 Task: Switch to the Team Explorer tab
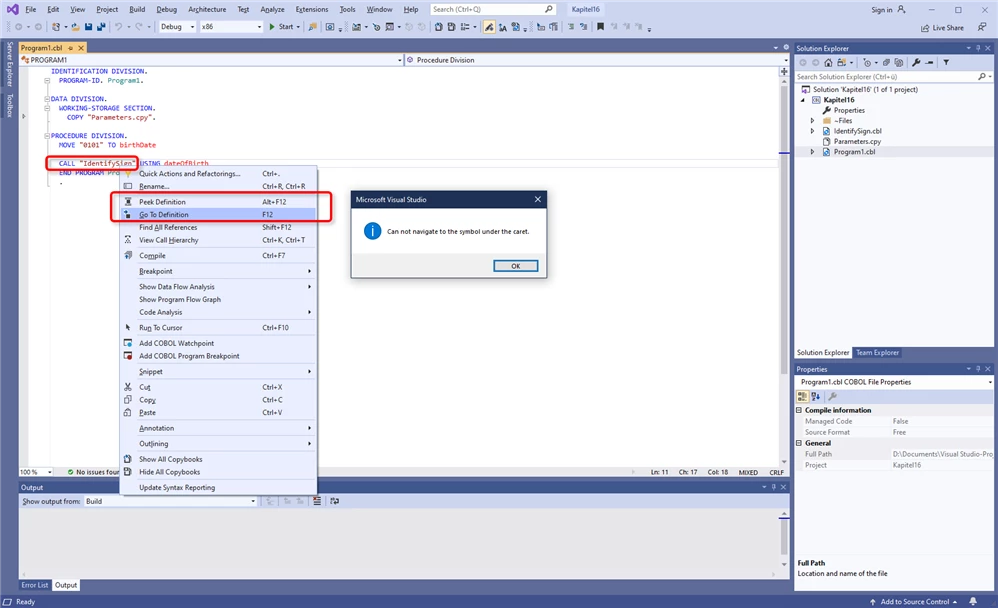coord(877,352)
